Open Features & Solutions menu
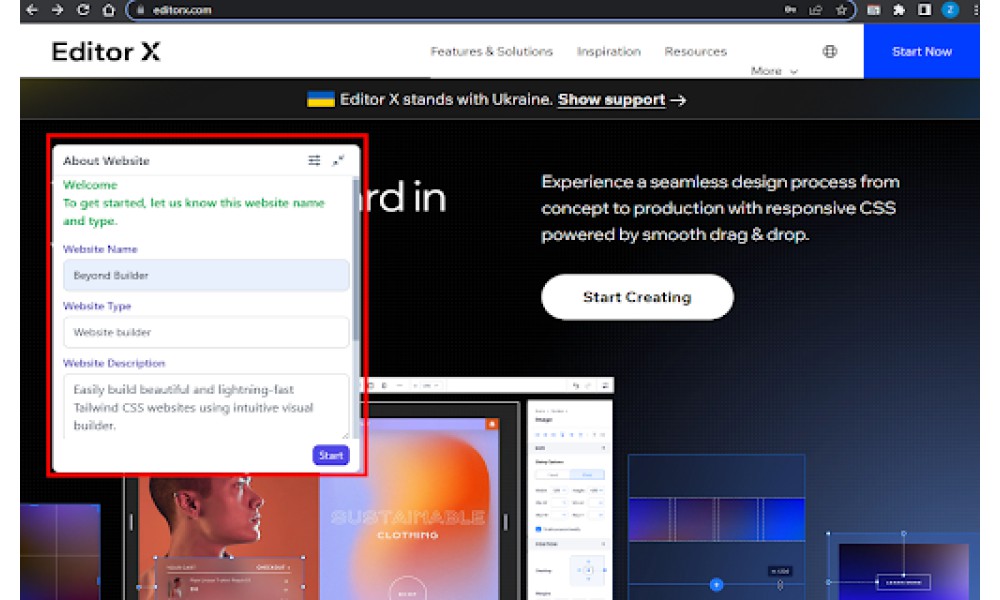The height and width of the screenshot is (600, 1000). [x=492, y=51]
